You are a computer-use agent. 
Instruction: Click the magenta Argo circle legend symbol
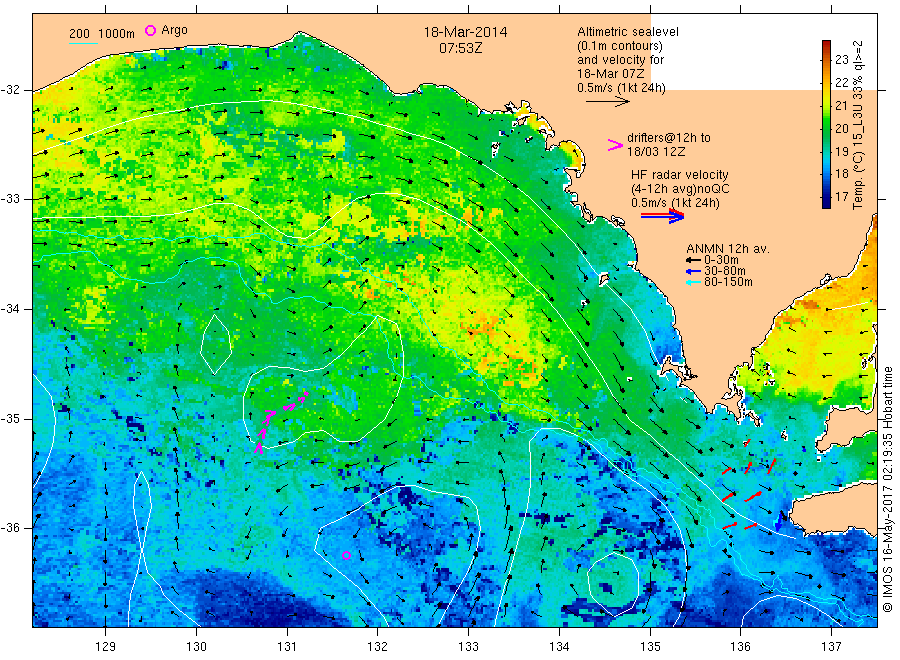pyautogui.click(x=150, y=30)
